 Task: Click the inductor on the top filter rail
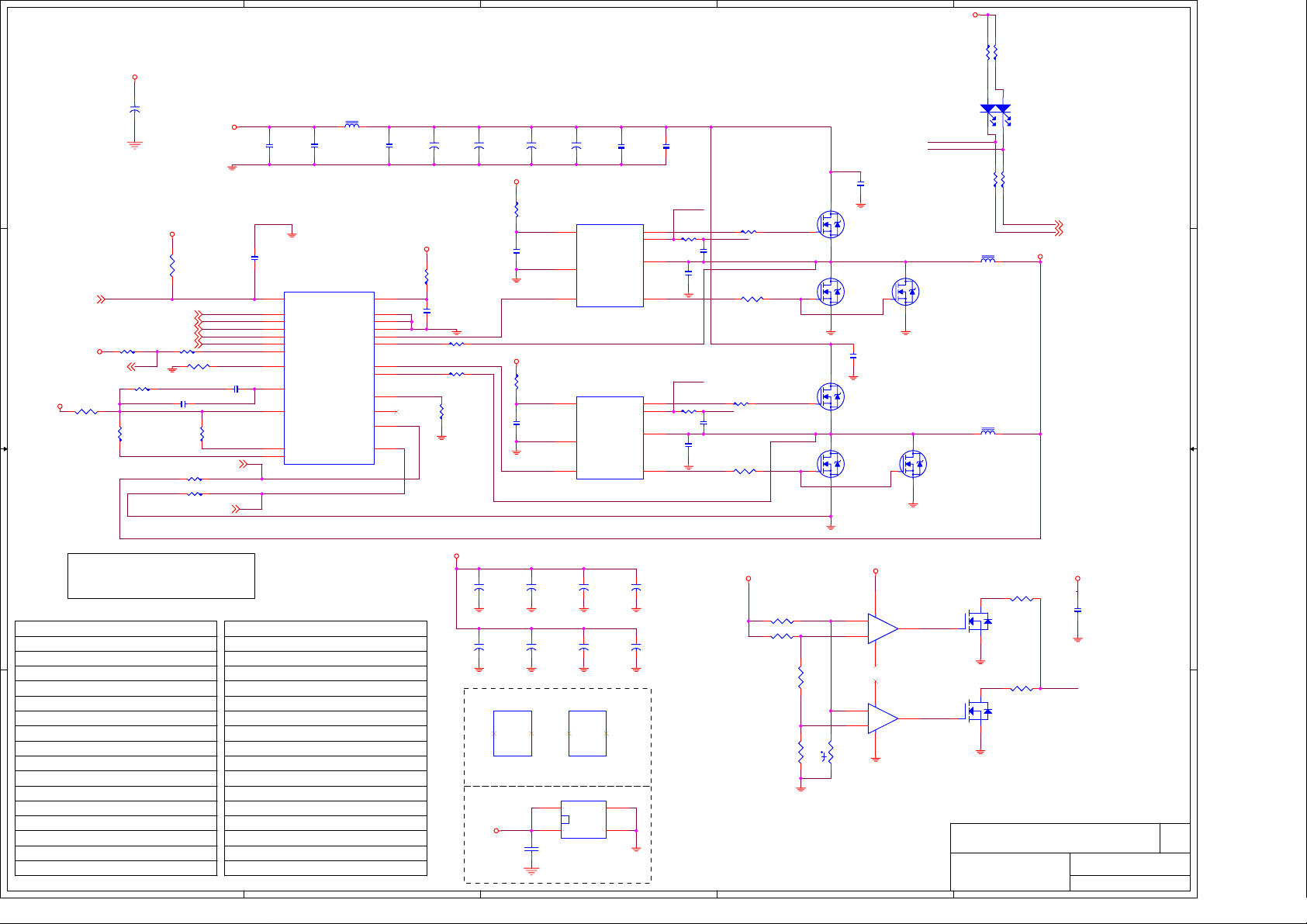pyautogui.click(x=351, y=124)
